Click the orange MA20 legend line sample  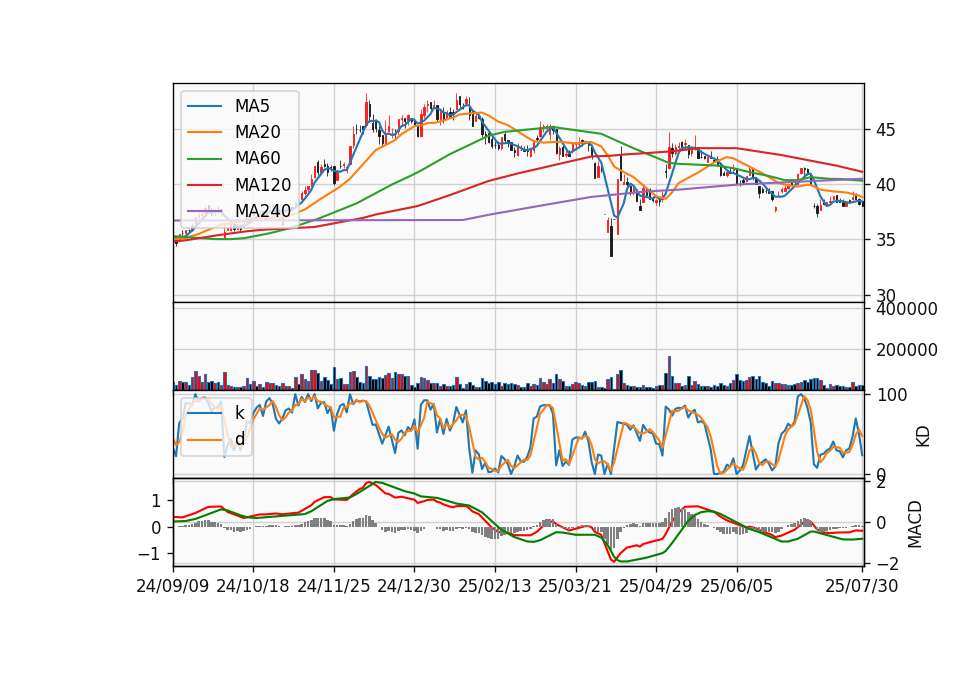click(204, 132)
